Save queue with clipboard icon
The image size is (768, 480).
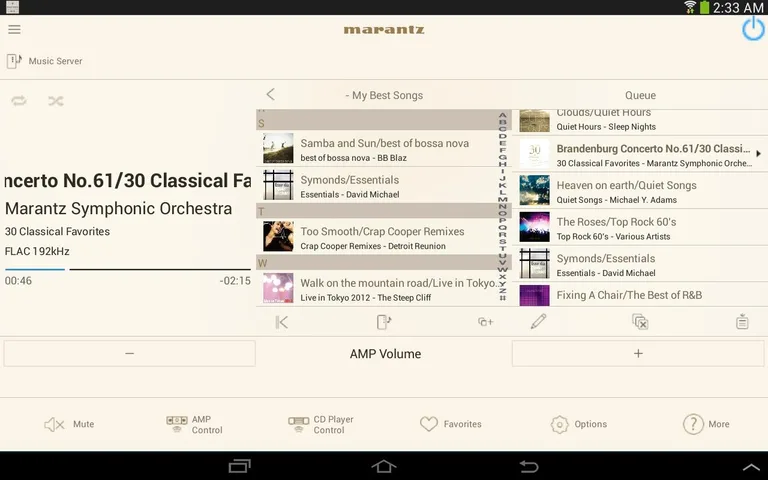(742, 322)
